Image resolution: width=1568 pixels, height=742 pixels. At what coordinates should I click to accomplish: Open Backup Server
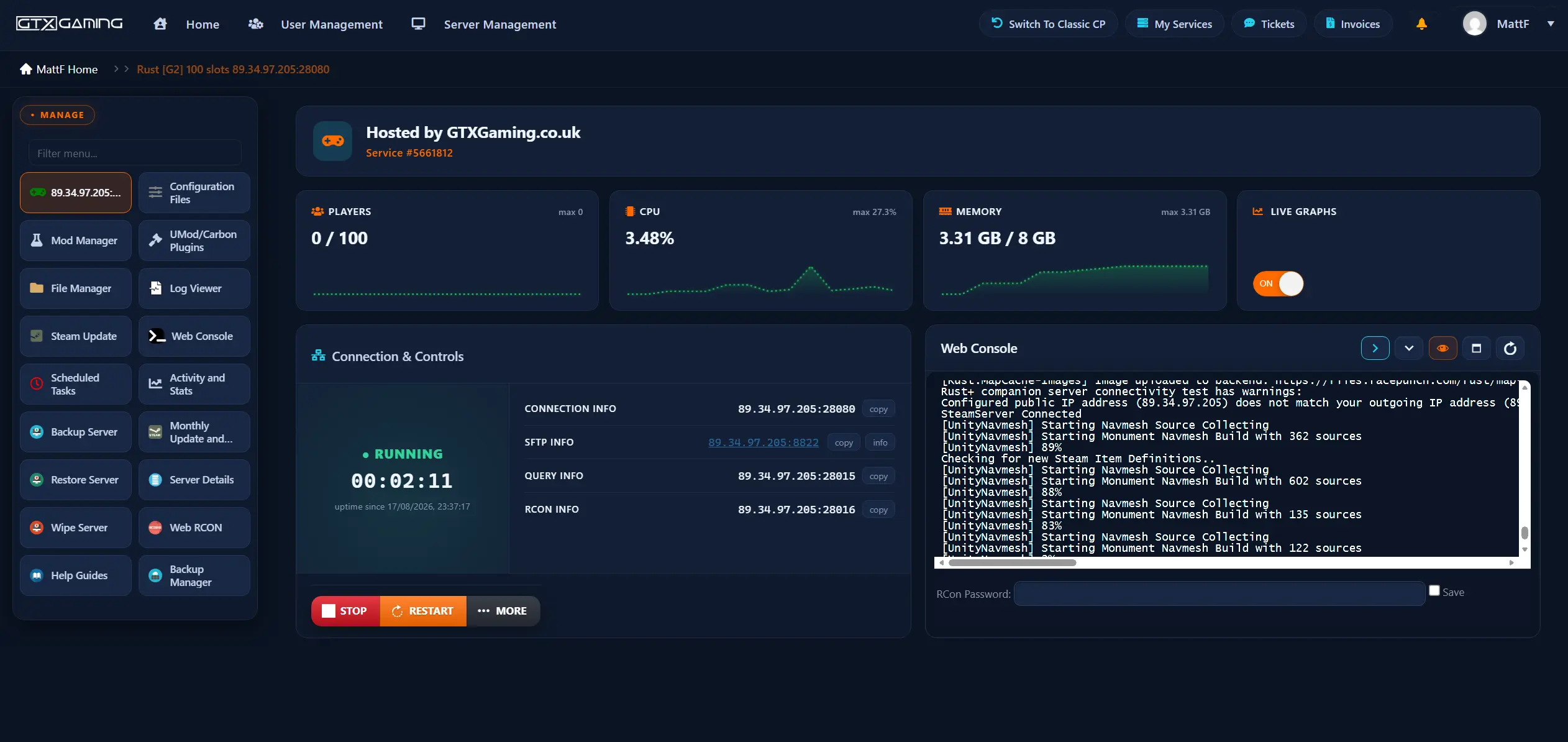(76, 432)
